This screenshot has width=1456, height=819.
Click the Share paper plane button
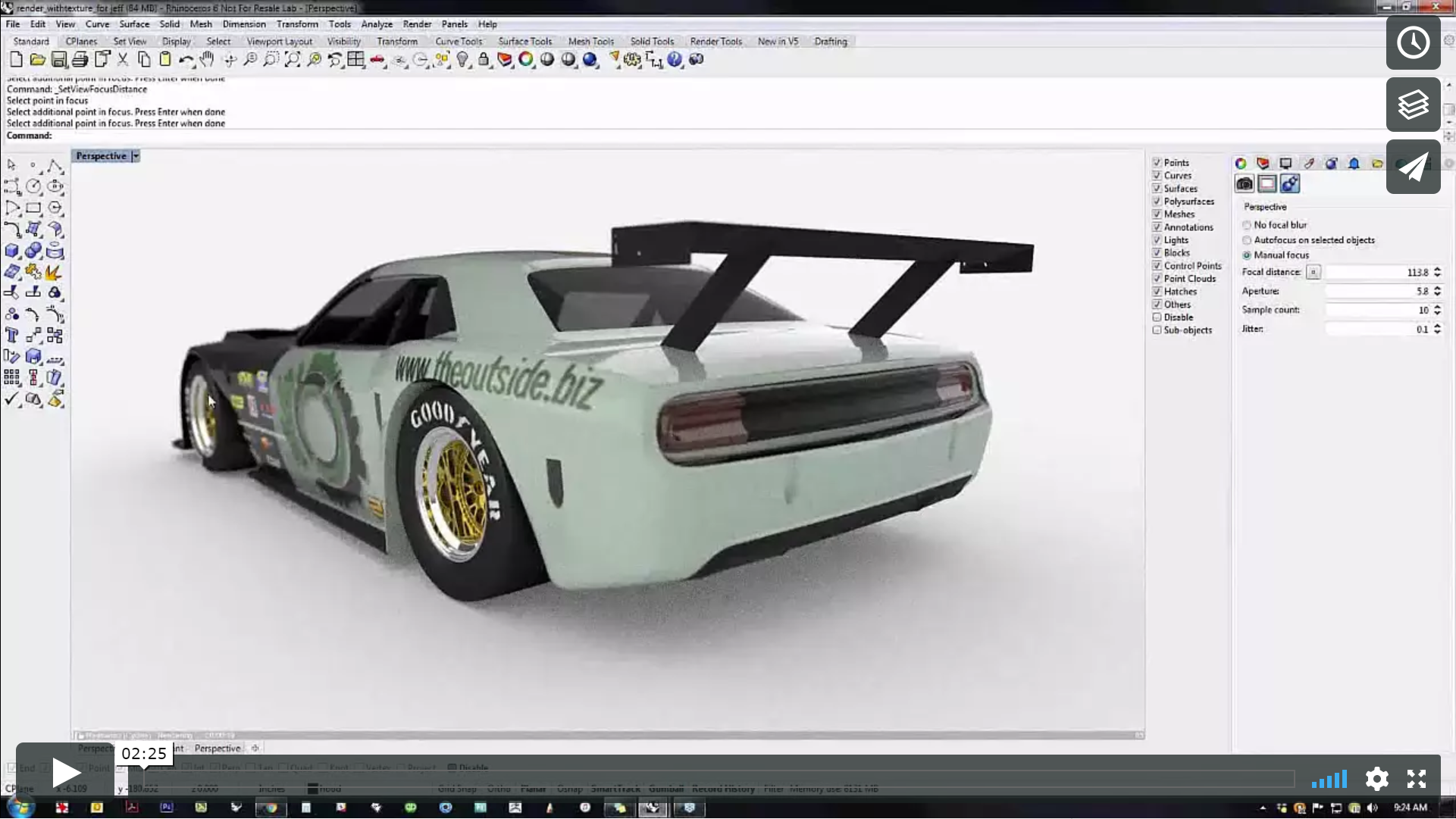(x=1414, y=167)
